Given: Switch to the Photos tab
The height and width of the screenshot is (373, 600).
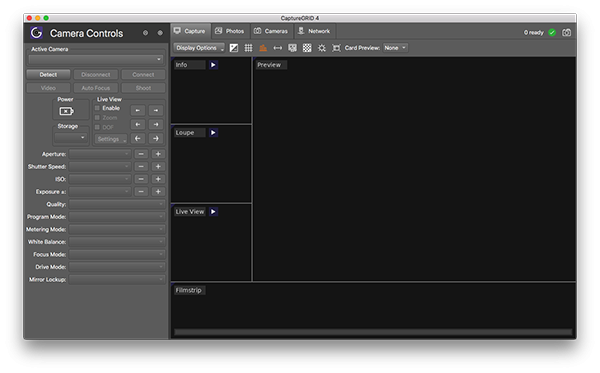Looking at the screenshot, I should pos(230,31).
